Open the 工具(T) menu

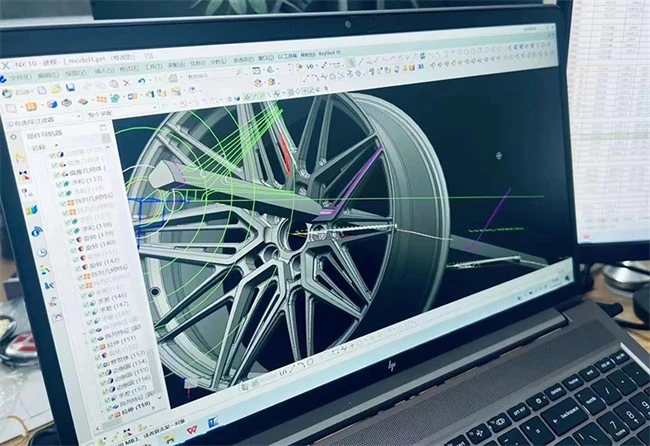(x=154, y=66)
